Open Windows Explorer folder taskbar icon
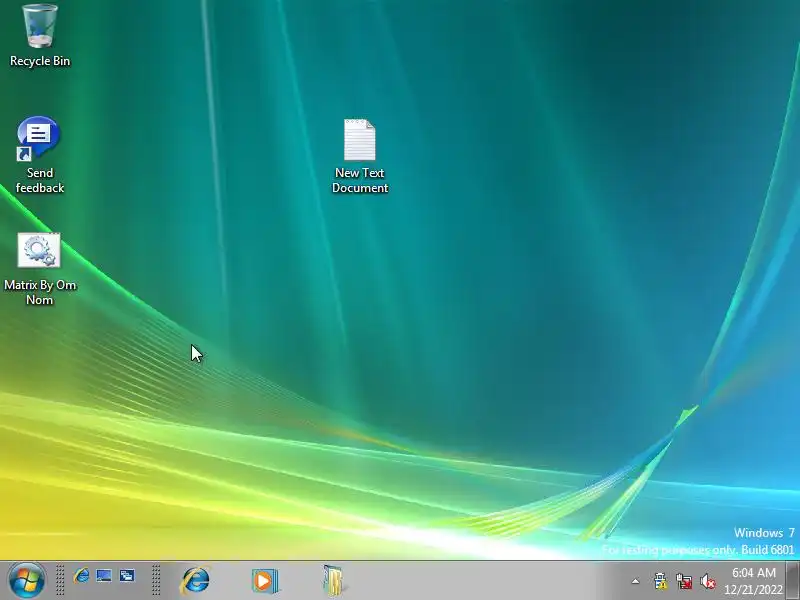The width and height of the screenshot is (800, 600). [333, 581]
